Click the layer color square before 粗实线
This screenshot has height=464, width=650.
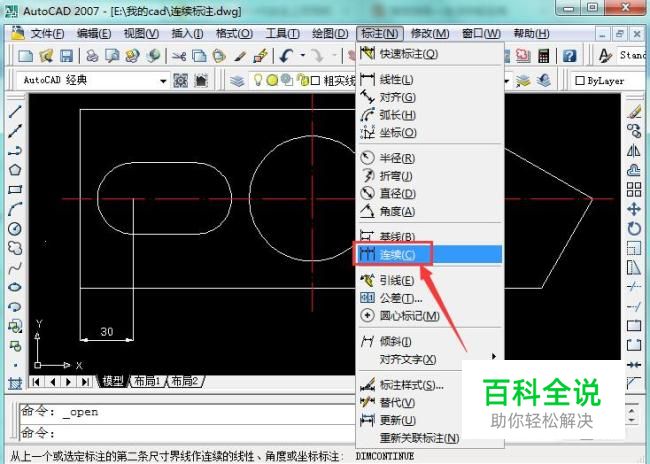pyautogui.click(x=315, y=80)
